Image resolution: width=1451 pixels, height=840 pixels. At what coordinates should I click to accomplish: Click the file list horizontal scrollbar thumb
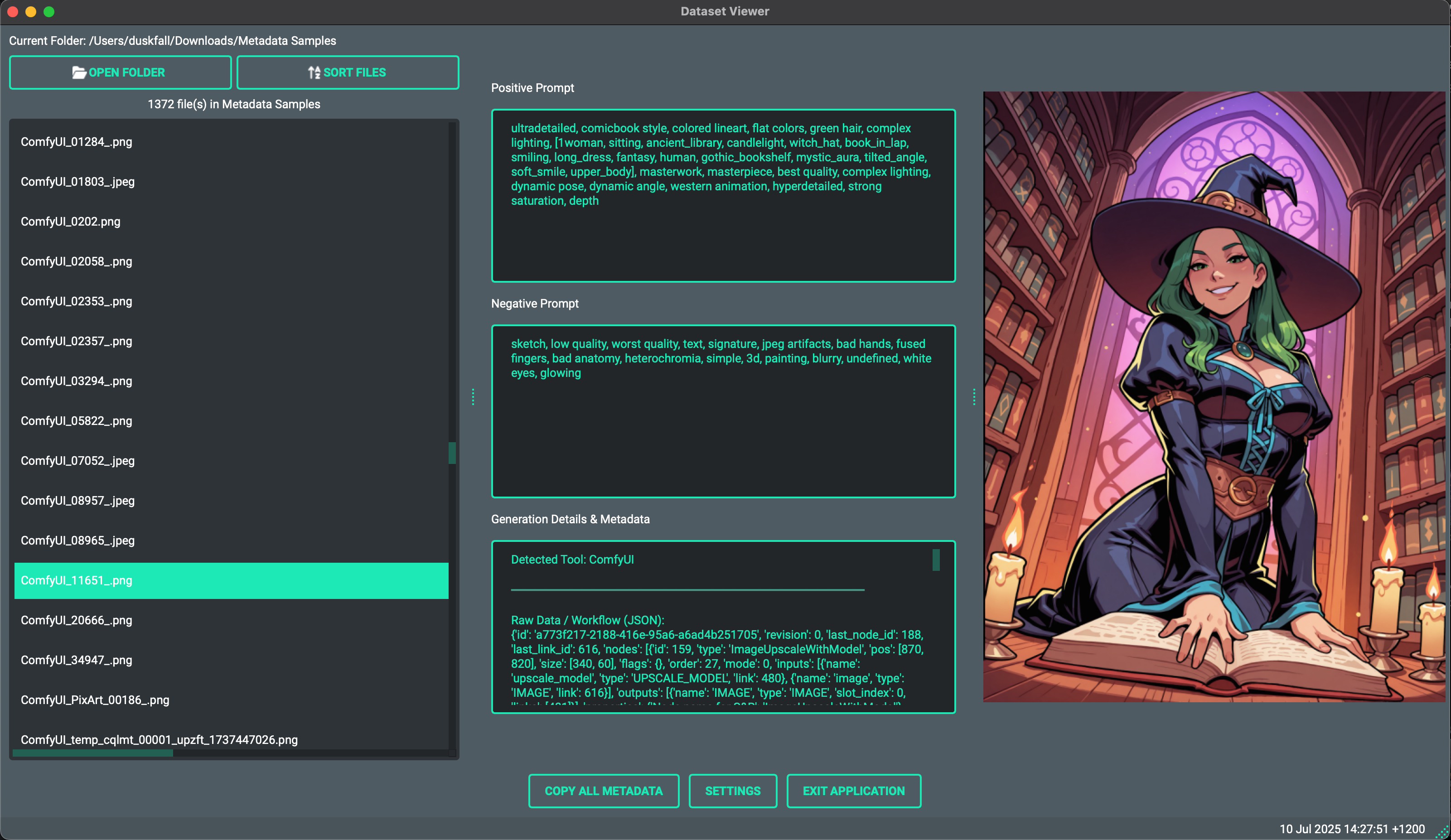click(92, 753)
